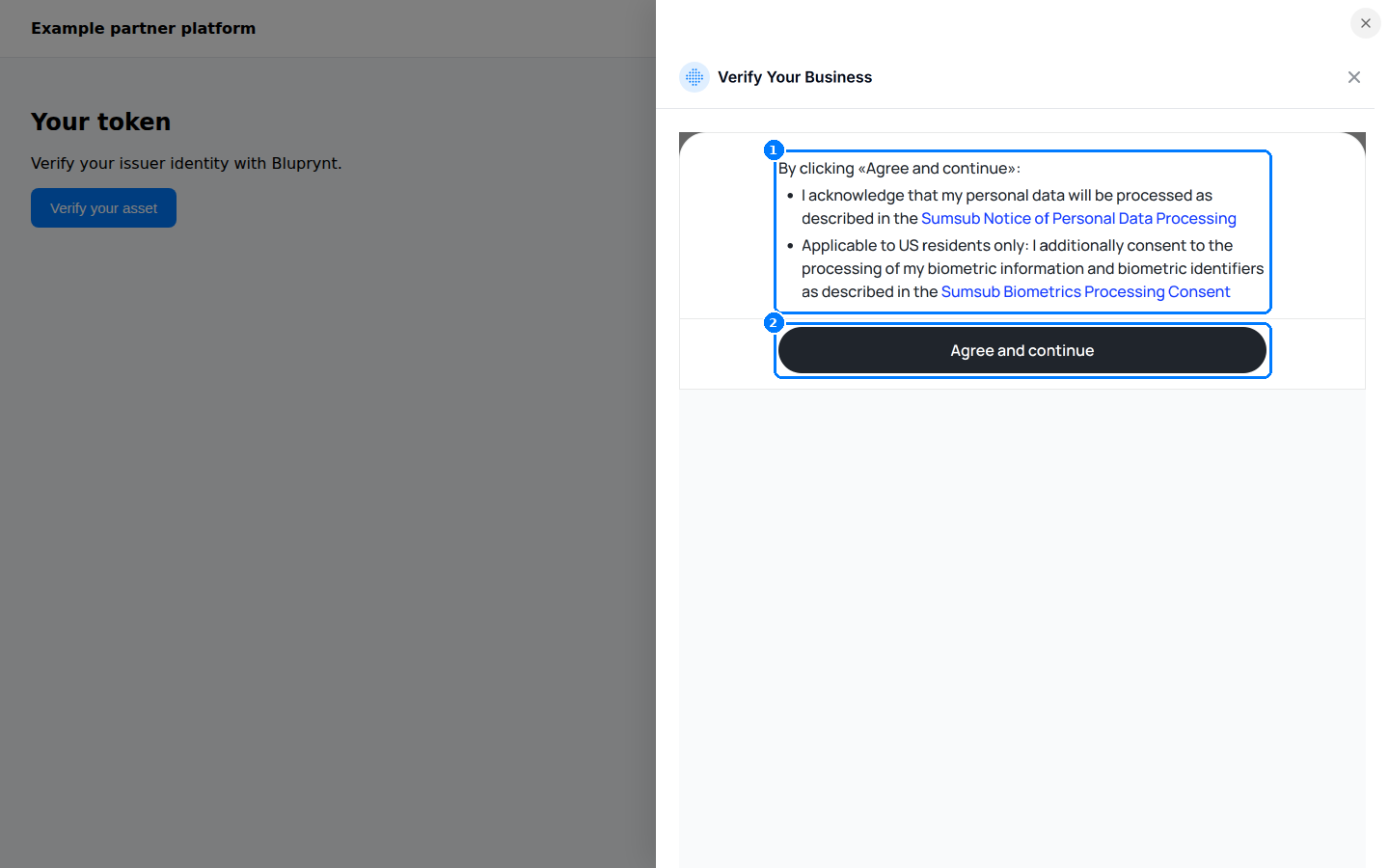This screenshot has width=1389, height=868.
Task: Click the Example partner platform title
Action: 144,28
